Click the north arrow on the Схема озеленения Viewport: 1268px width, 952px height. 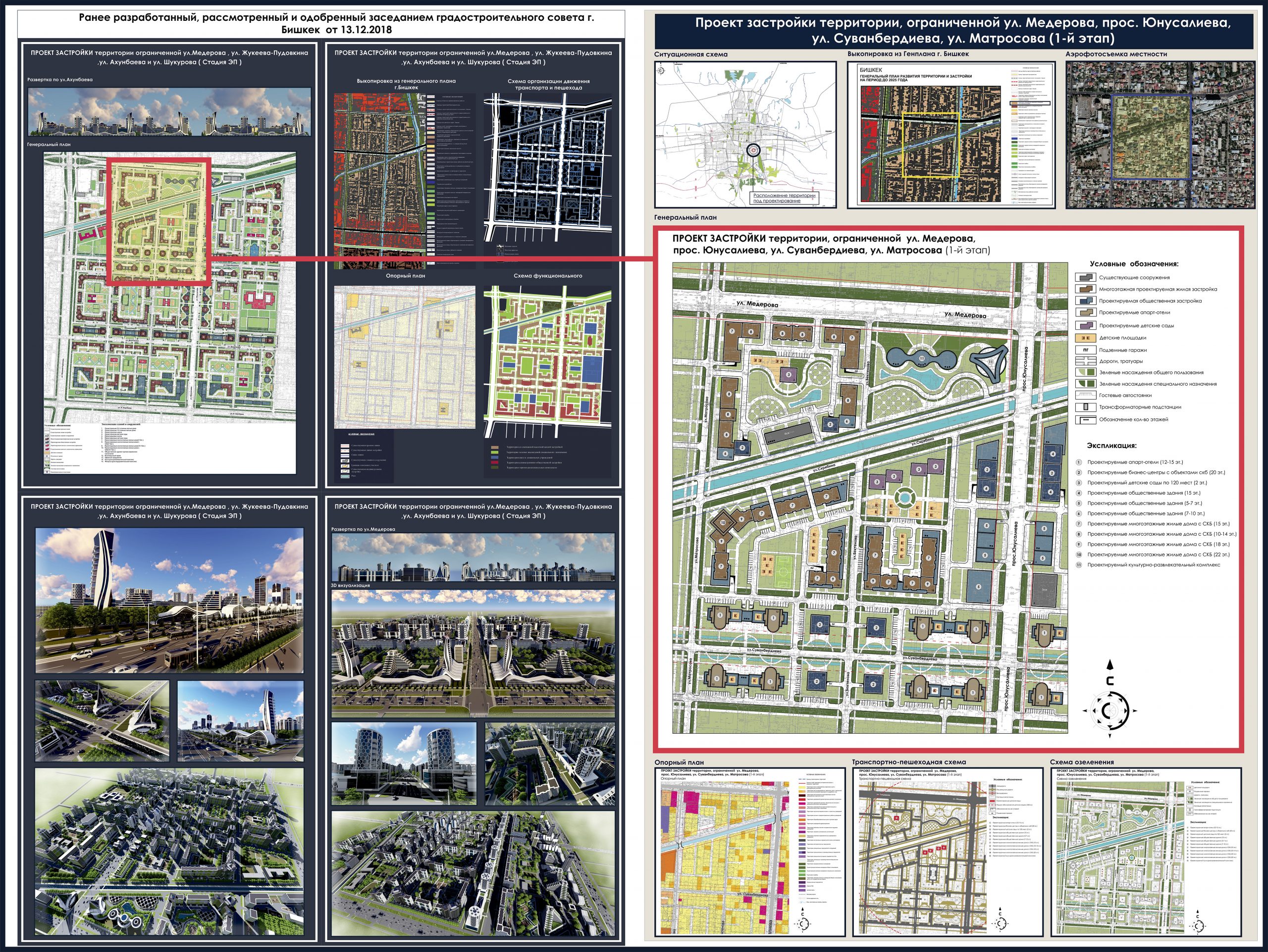tap(1198, 922)
